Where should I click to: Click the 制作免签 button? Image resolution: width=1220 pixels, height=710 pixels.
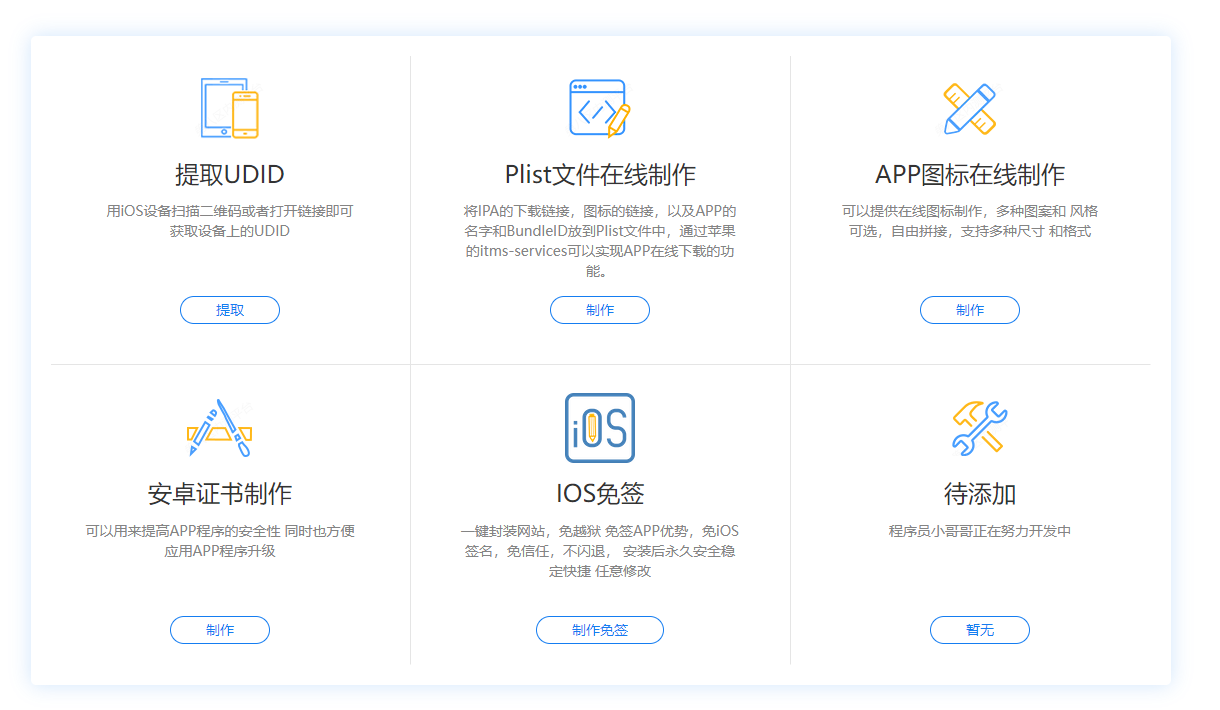tap(600, 630)
